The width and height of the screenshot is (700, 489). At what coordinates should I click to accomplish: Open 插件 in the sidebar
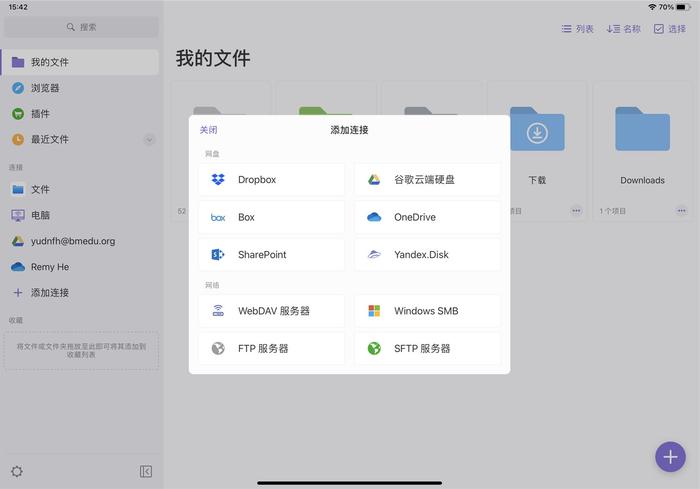click(80, 114)
